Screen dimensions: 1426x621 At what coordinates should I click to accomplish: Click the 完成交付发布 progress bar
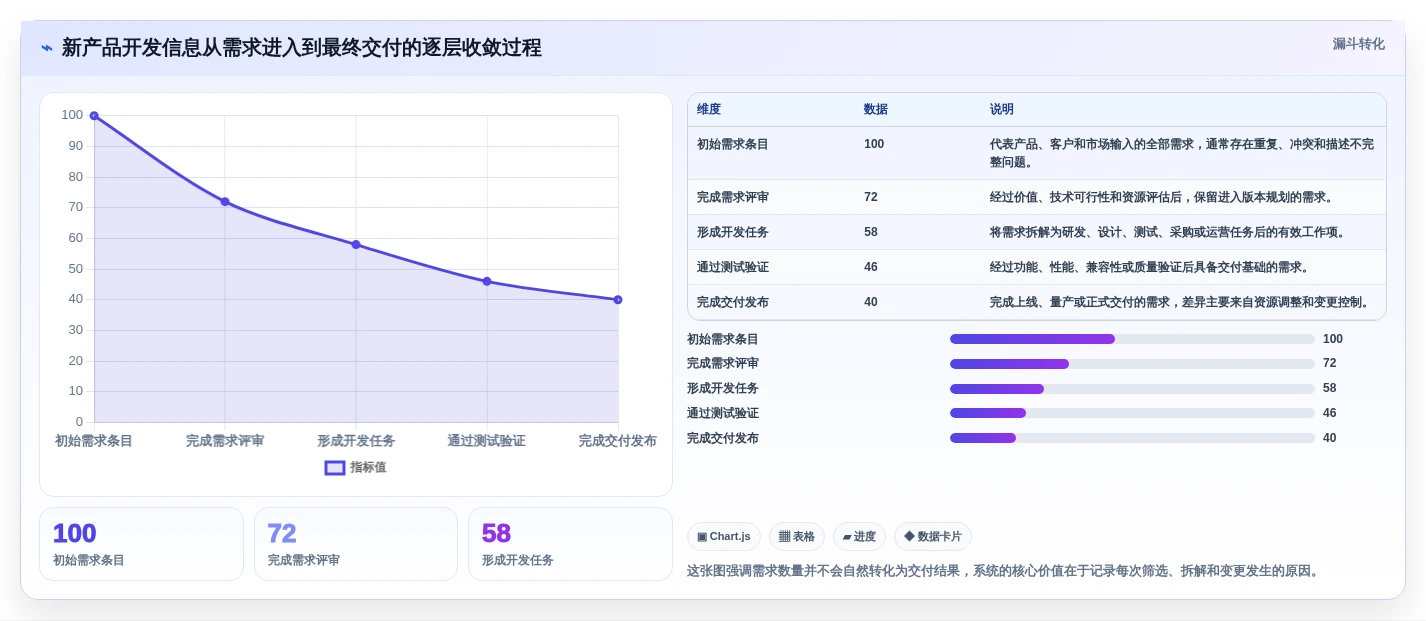[x=1132, y=438]
